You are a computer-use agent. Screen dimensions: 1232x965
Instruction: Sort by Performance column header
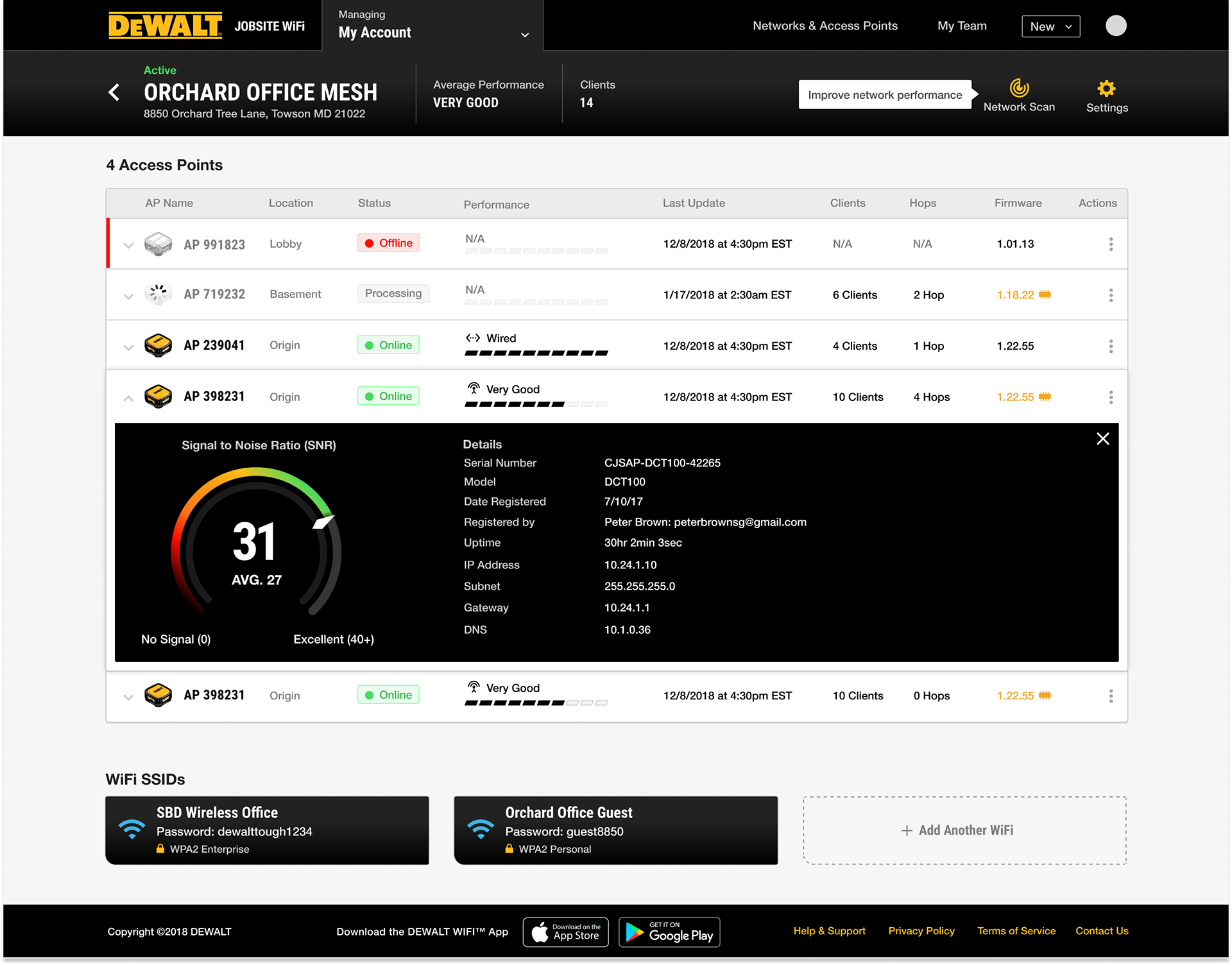496,205
